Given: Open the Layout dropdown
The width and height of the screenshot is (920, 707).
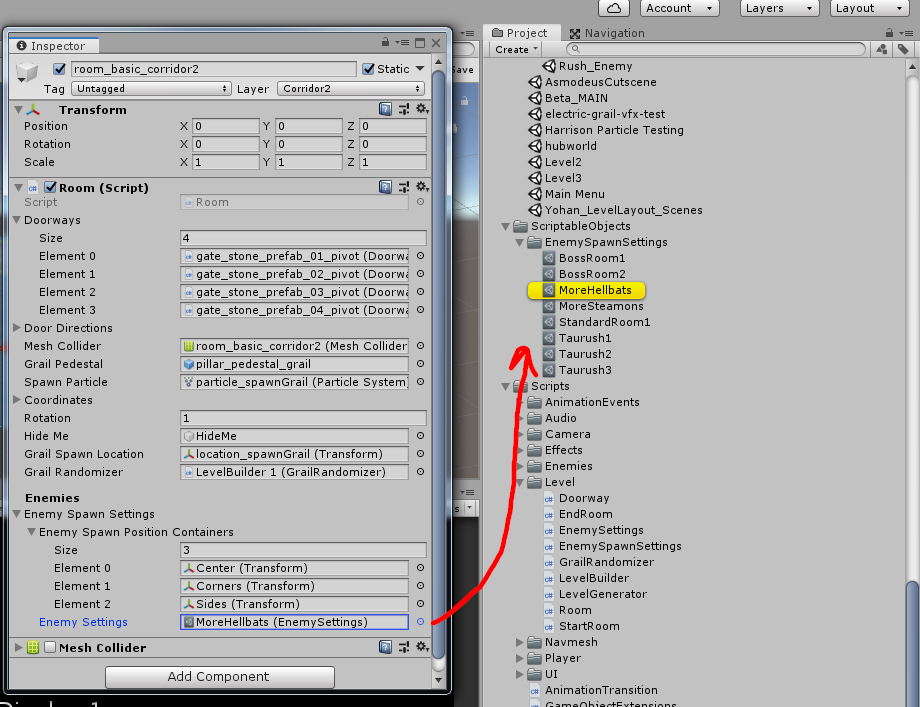Looking at the screenshot, I should click(x=869, y=8).
